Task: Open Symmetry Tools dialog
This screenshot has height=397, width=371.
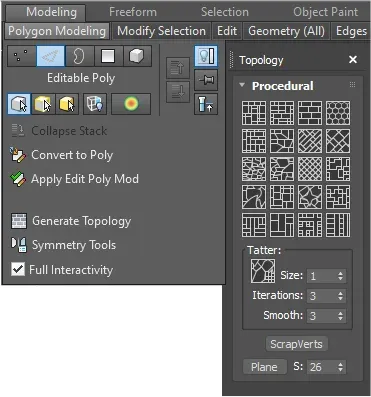Action: tap(63, 245)
